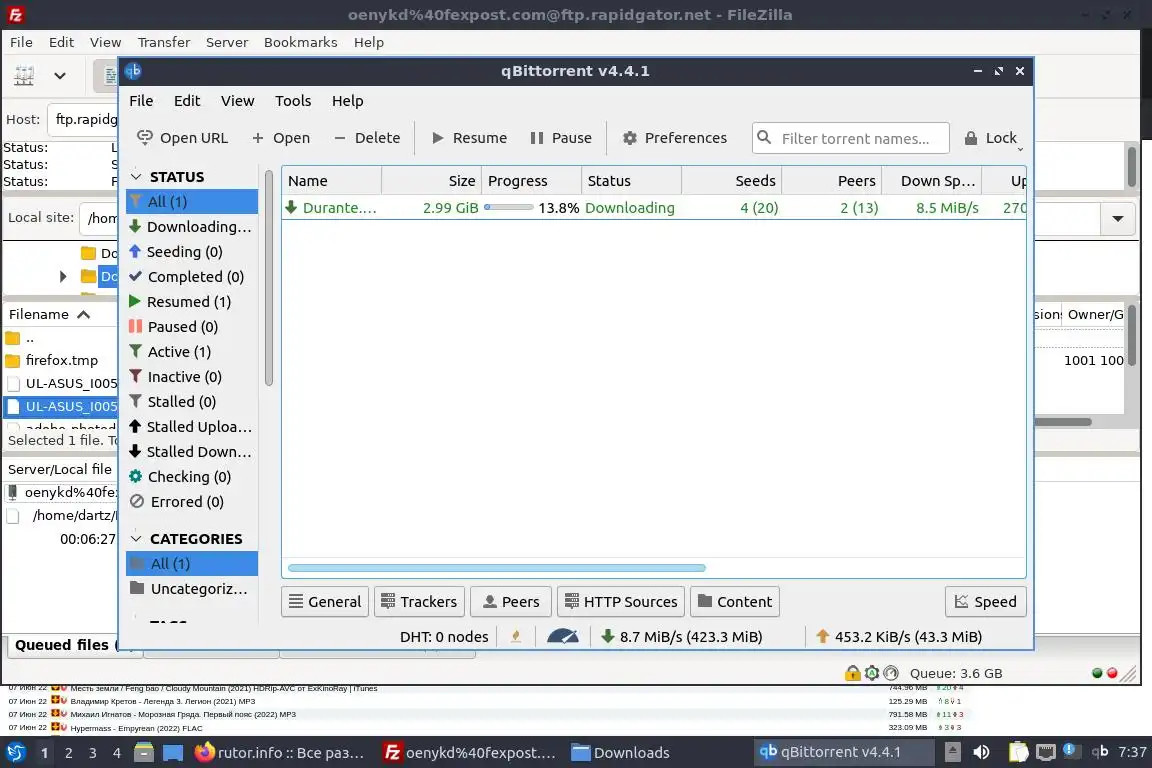Open a torrent file with the Open button
The width and height of the screenshot is (1152, 768).
tap(281, 138)
